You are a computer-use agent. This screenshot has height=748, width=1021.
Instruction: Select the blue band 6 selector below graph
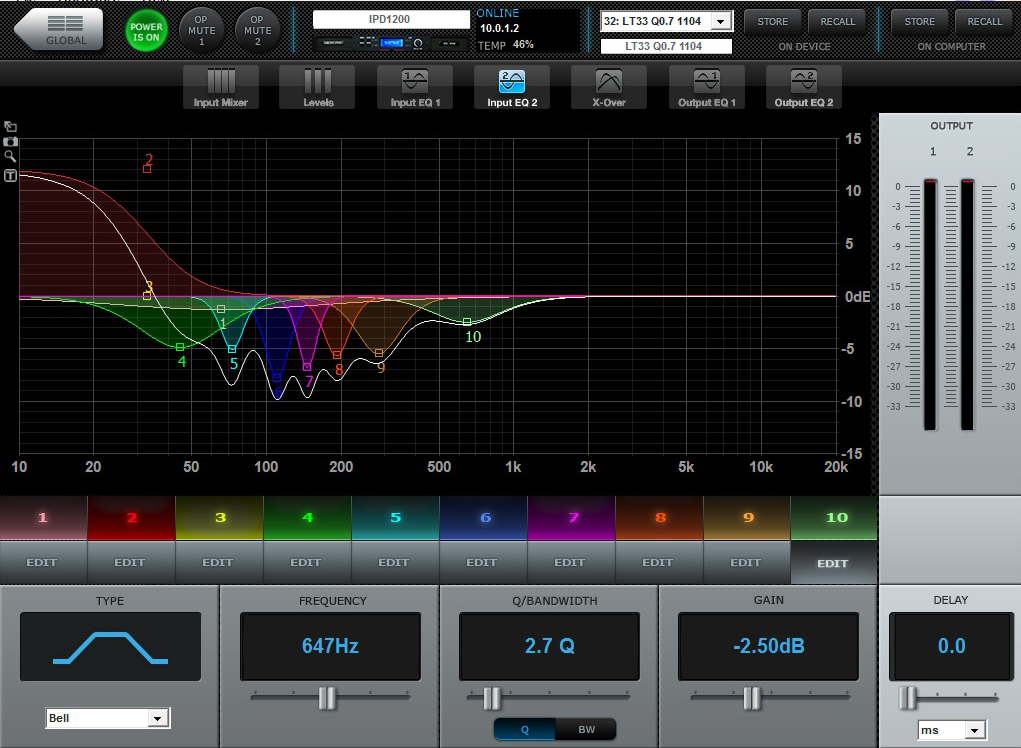[484, 518]
